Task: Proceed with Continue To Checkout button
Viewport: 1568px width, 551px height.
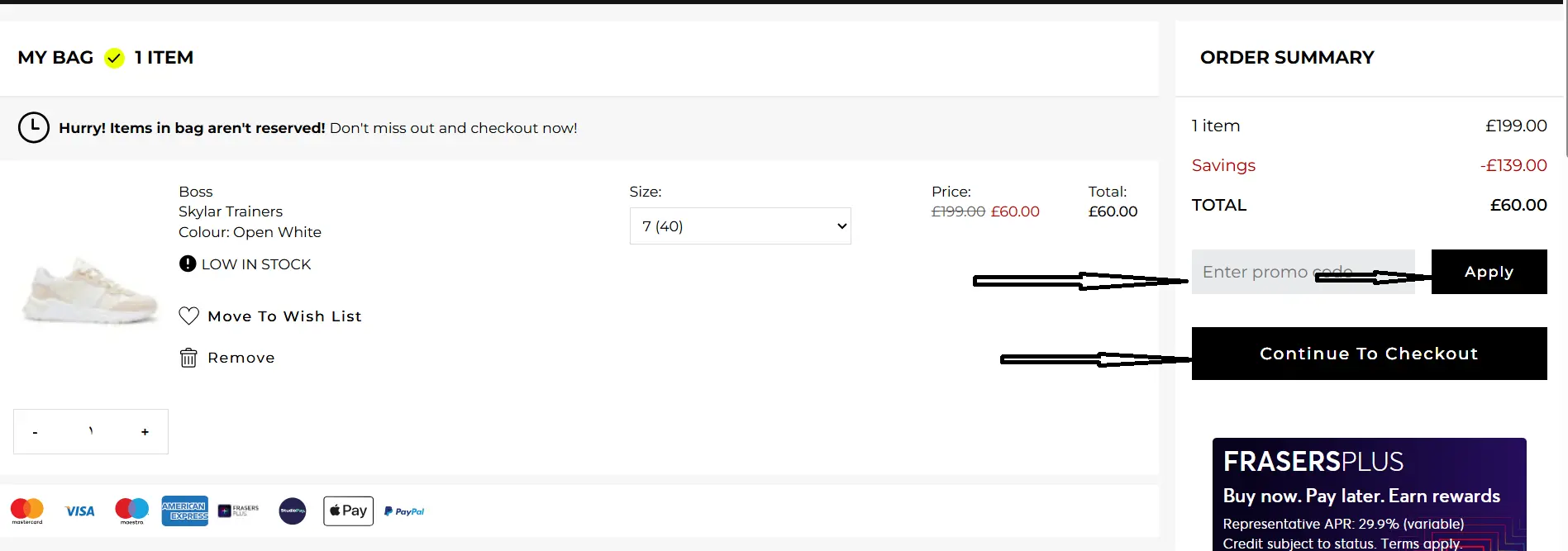Action: tap(1369, 354)
